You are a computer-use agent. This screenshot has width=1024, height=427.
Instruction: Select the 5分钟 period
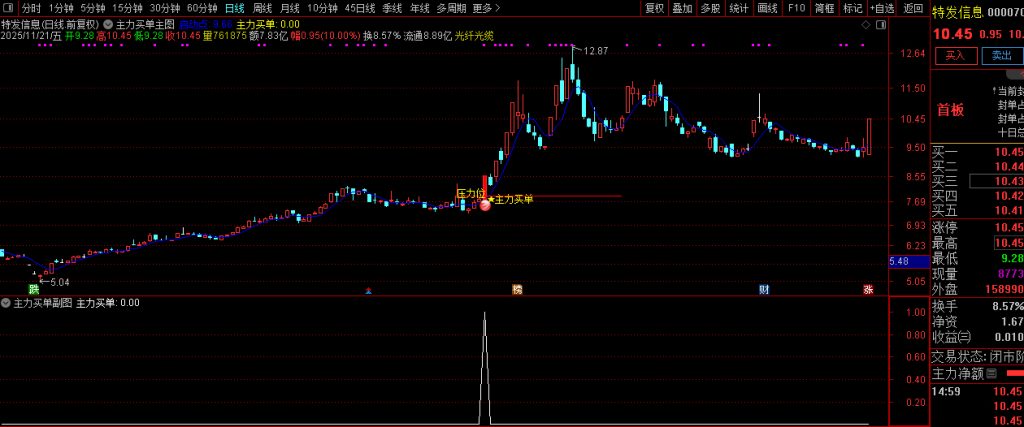point(93,8)
